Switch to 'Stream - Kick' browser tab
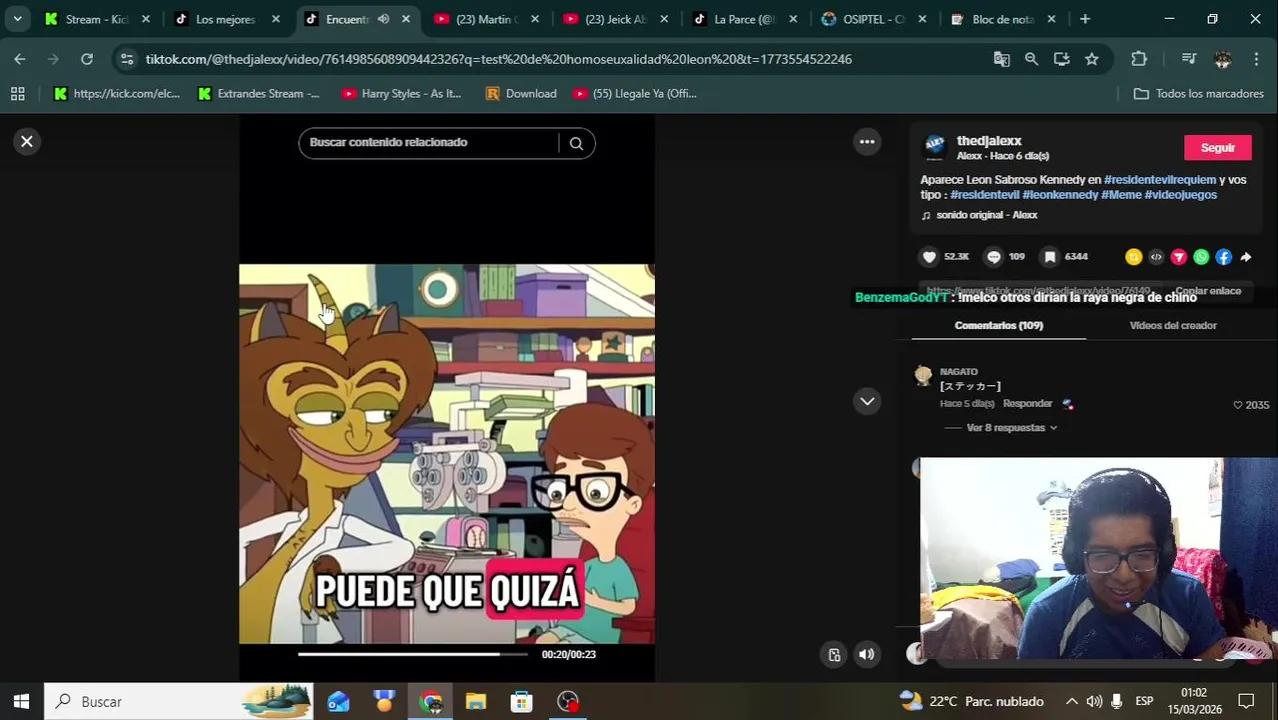The height and width of the screenshot is (720, 1278). tap(97, 19)
